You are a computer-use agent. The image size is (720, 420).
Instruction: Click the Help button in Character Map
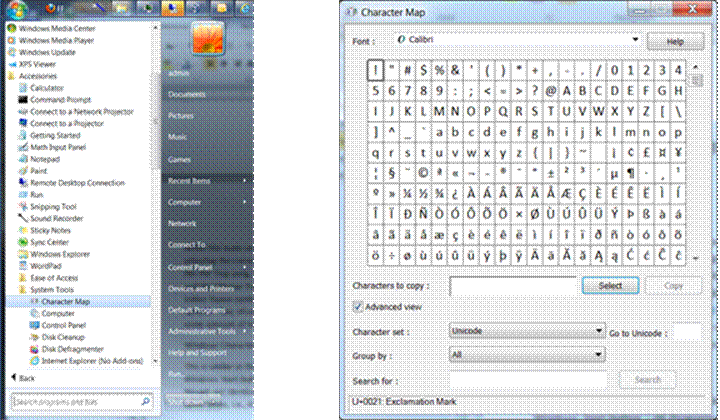point(674,41)
